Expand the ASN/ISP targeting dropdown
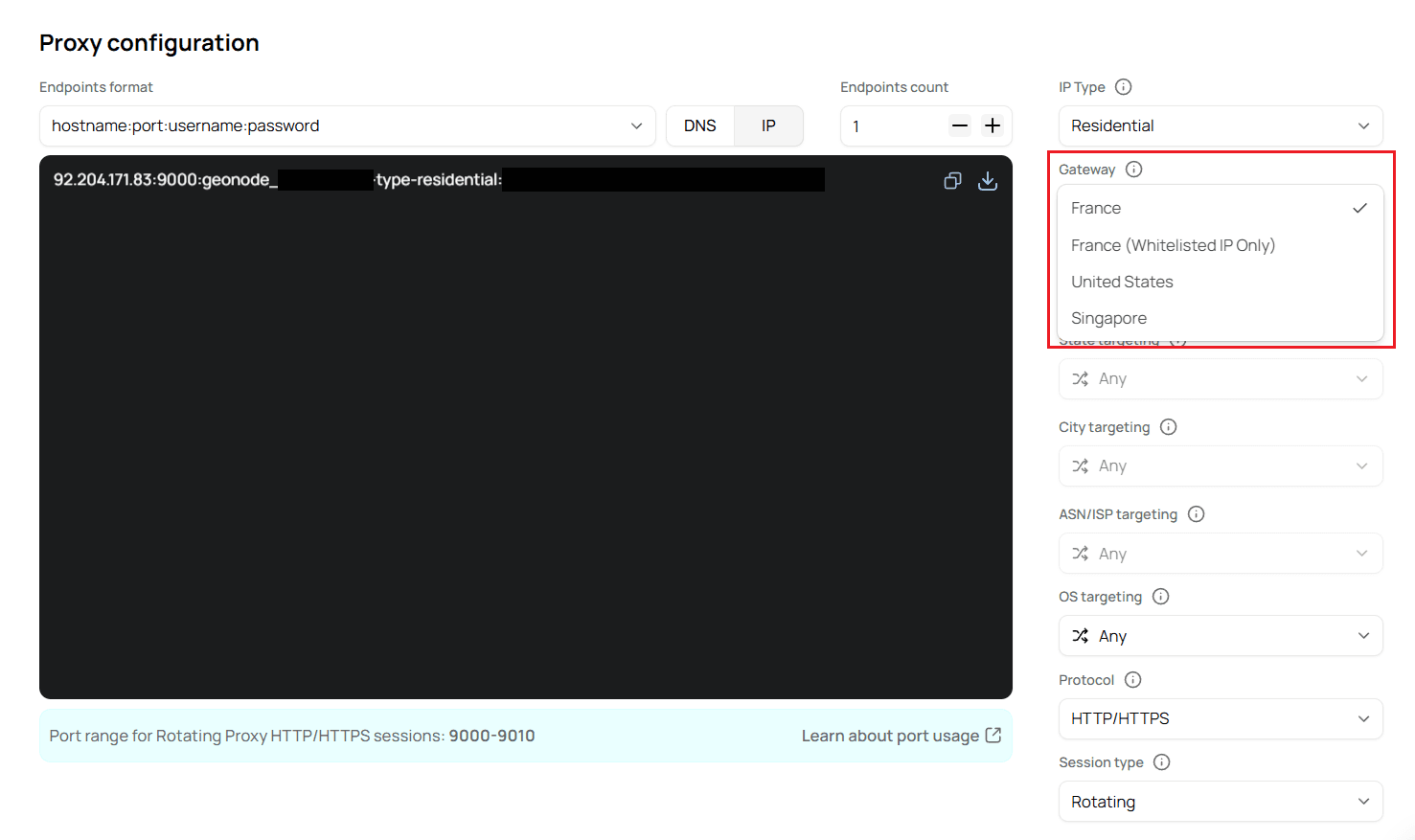 click(1221, 554)
